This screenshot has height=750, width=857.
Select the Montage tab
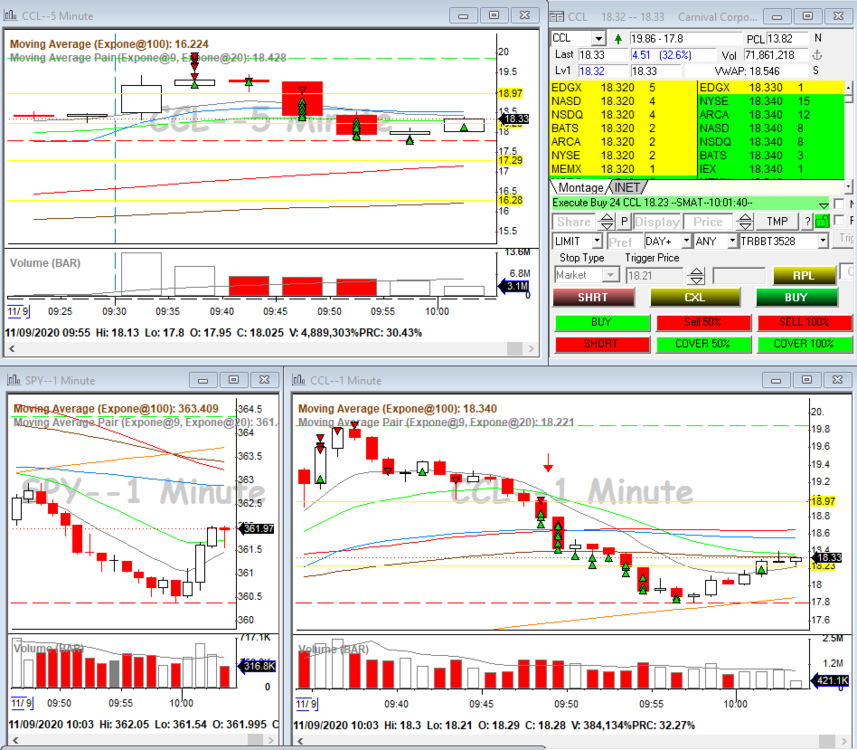coord(580,188)
